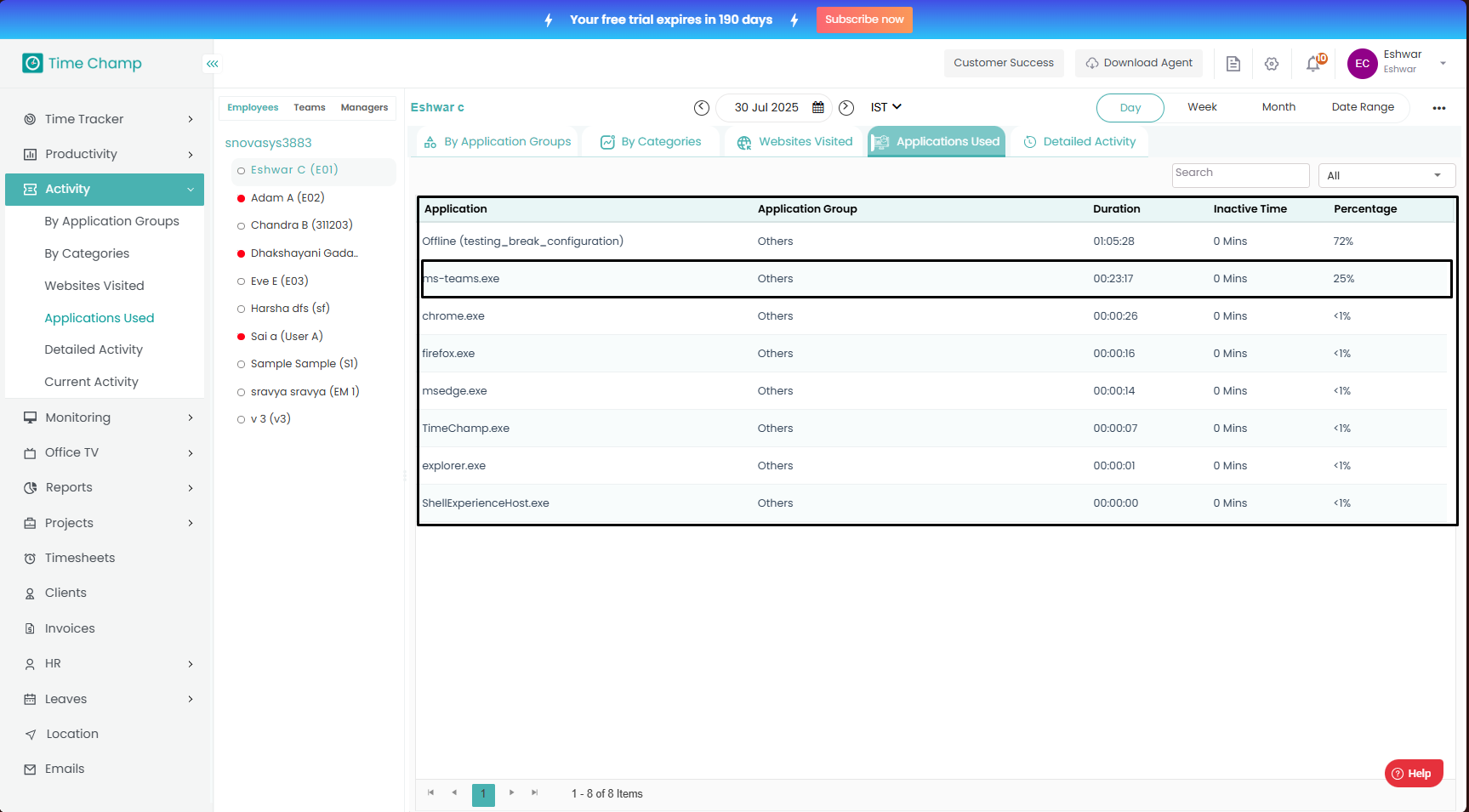Expand the Time Tracker sidebar menu
This screenshot has width=1469, height=812.
pyautogui.click(x=108, y=119)
